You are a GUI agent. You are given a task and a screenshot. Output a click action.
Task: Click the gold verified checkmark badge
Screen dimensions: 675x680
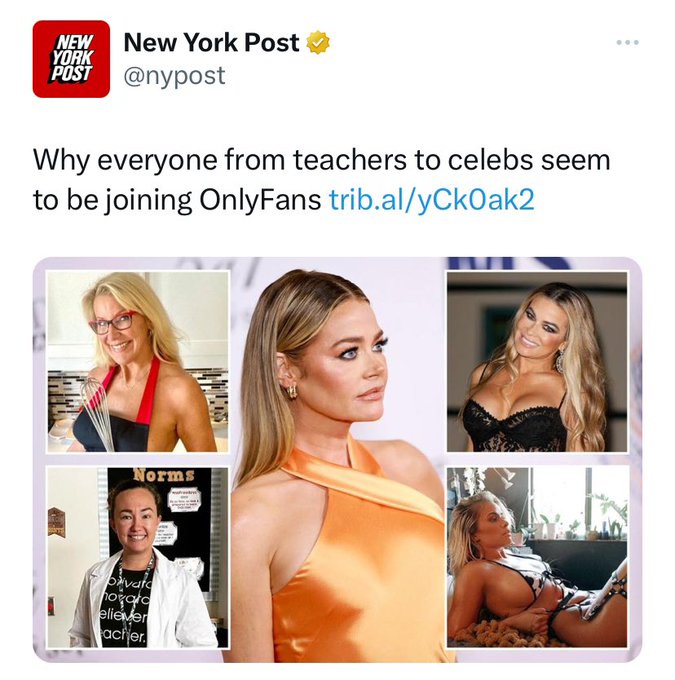coord(318,42)
